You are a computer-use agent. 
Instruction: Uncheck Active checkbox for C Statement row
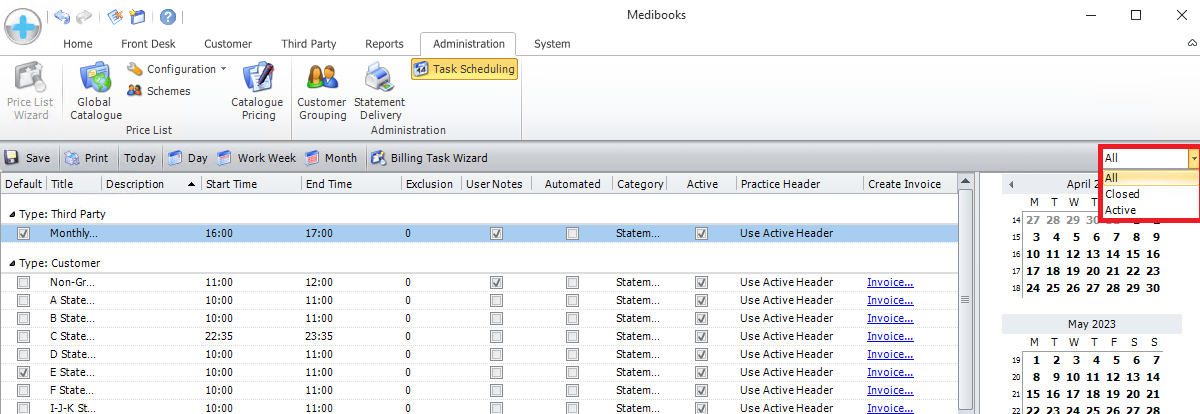click(701, 335)
